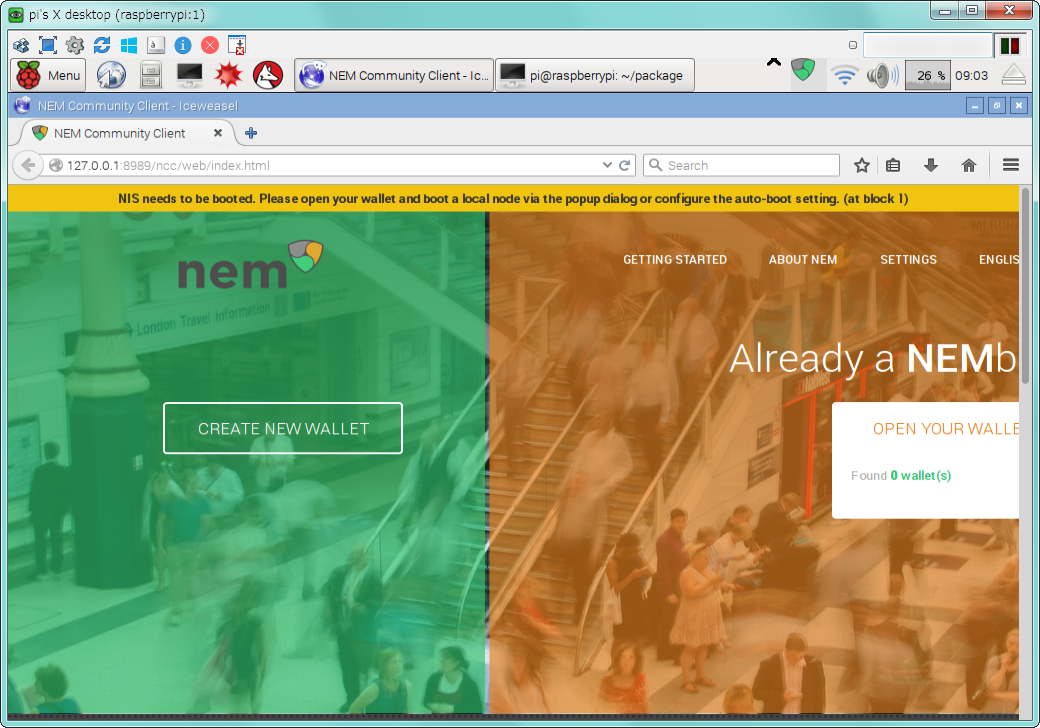Click the VNC toolbar text field
The image size is (1040, 728).
[x=927, y=45]
